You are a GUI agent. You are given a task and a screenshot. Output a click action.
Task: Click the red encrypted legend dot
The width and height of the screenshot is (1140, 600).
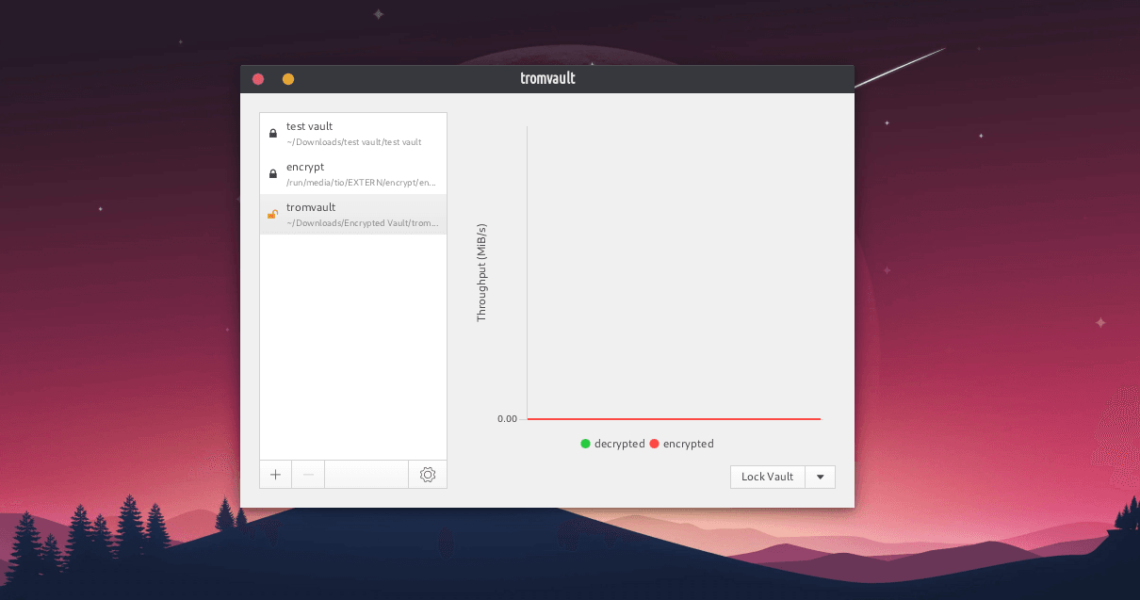655,444
